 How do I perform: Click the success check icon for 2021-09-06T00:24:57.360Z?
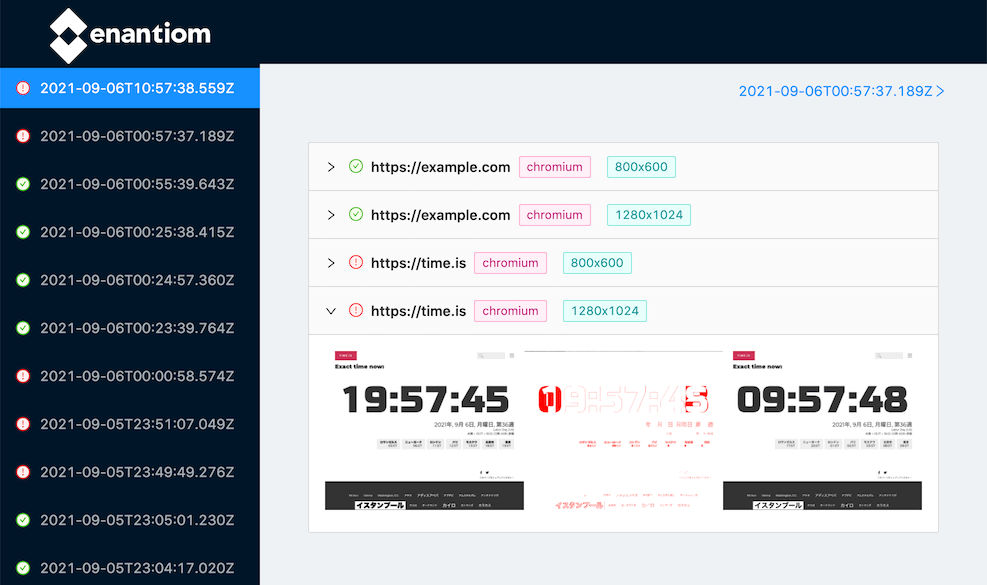23,280
